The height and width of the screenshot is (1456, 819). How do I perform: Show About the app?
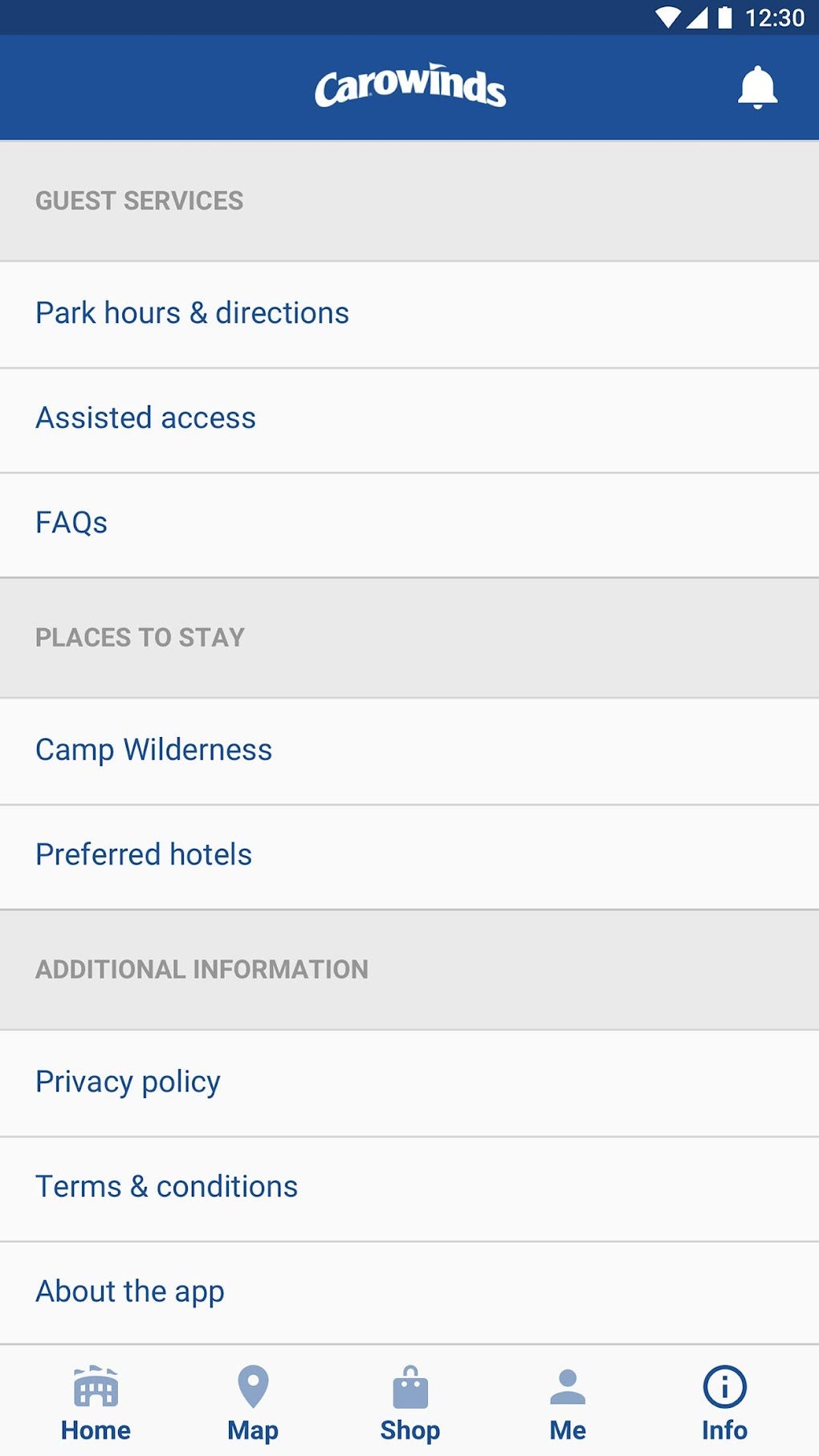point(130,1291)
